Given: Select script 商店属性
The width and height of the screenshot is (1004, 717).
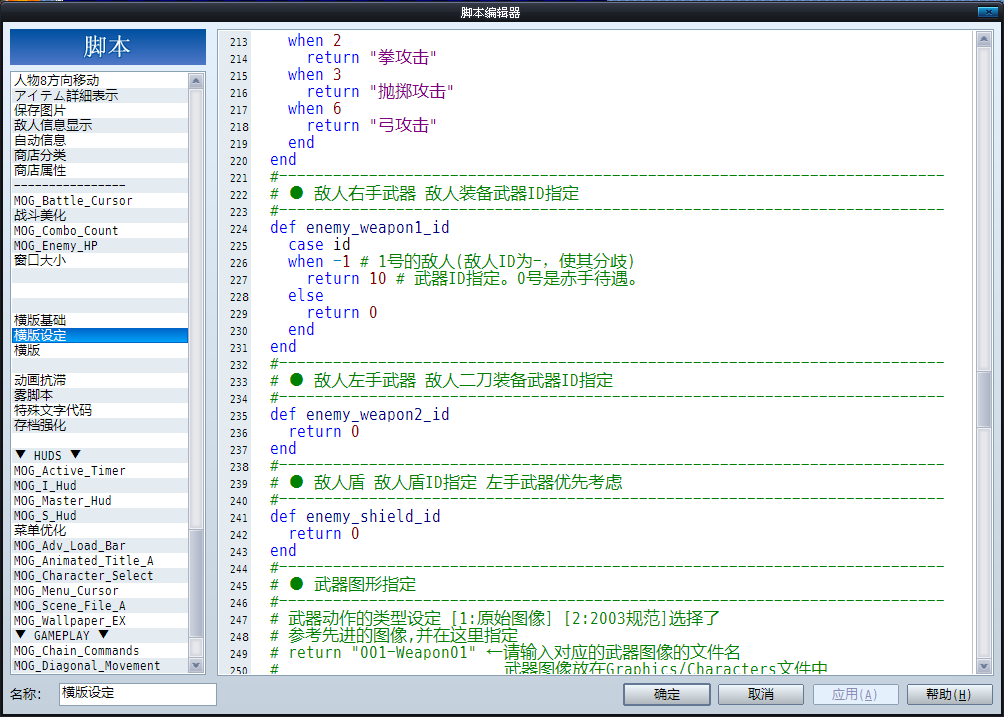Looking at the screenshot, I should tap(100, 170).
